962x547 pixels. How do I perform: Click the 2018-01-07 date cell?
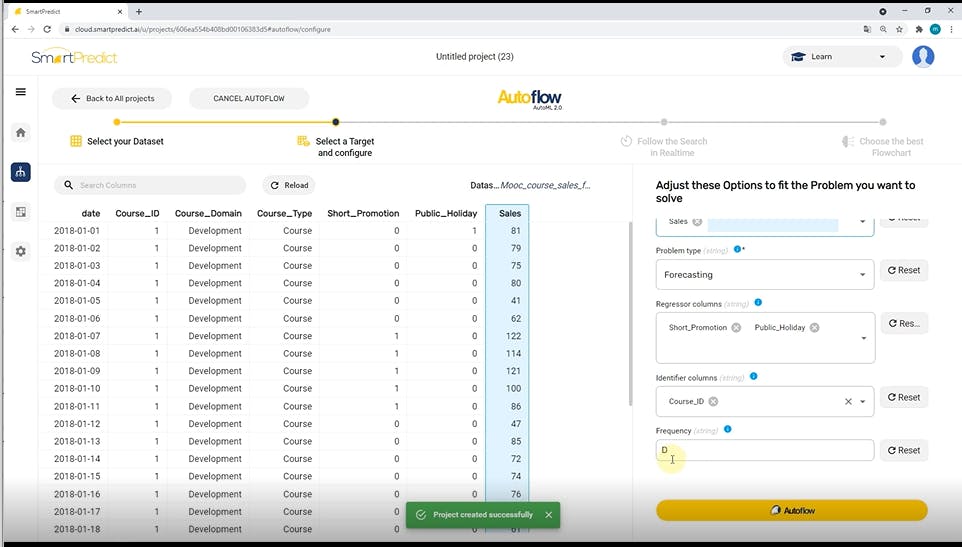[77, 336]
